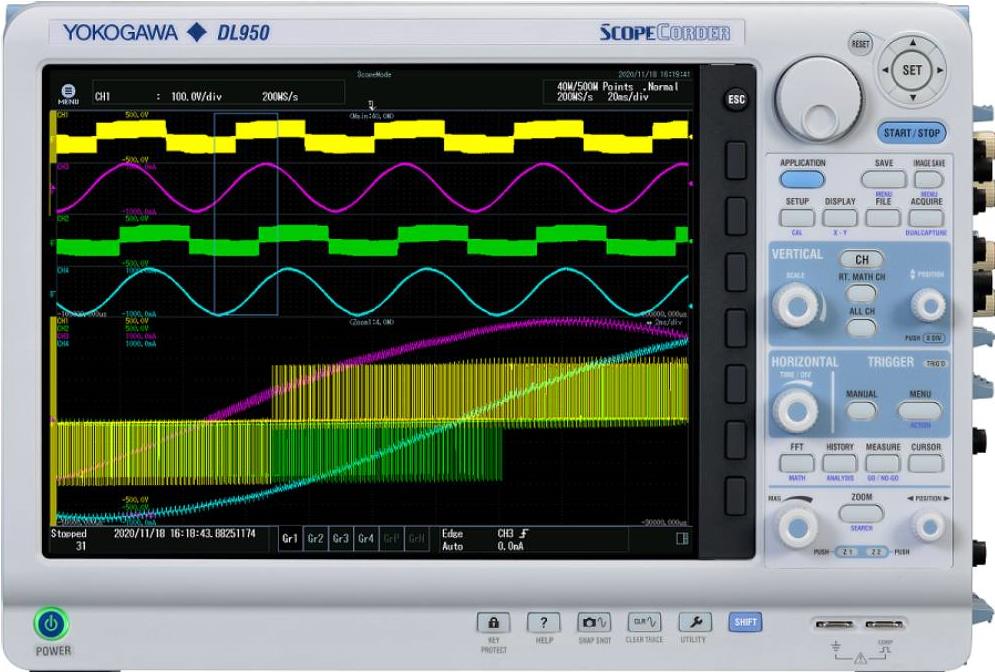Tap the CH1 100.0V/div info box
995x672 pixels.
pos(219,93)
